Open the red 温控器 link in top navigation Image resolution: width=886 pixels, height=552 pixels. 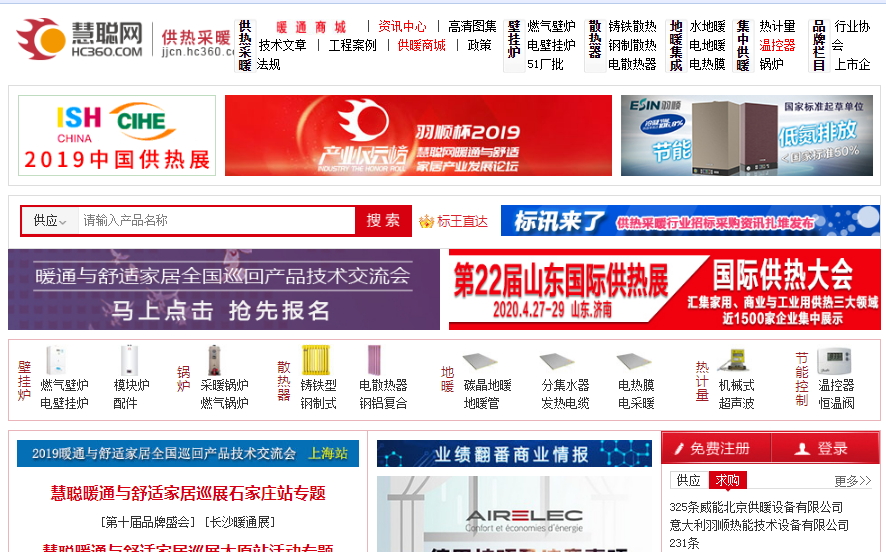(x=778, y=45)
